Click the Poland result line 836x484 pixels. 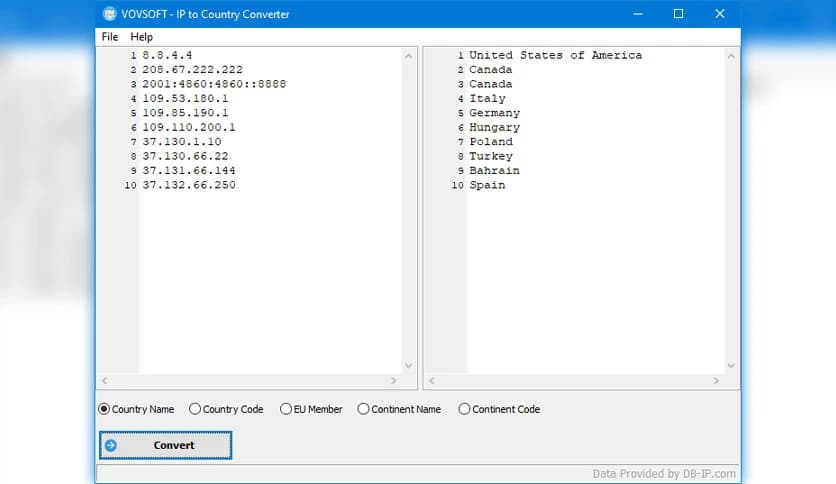pos(491,142)
